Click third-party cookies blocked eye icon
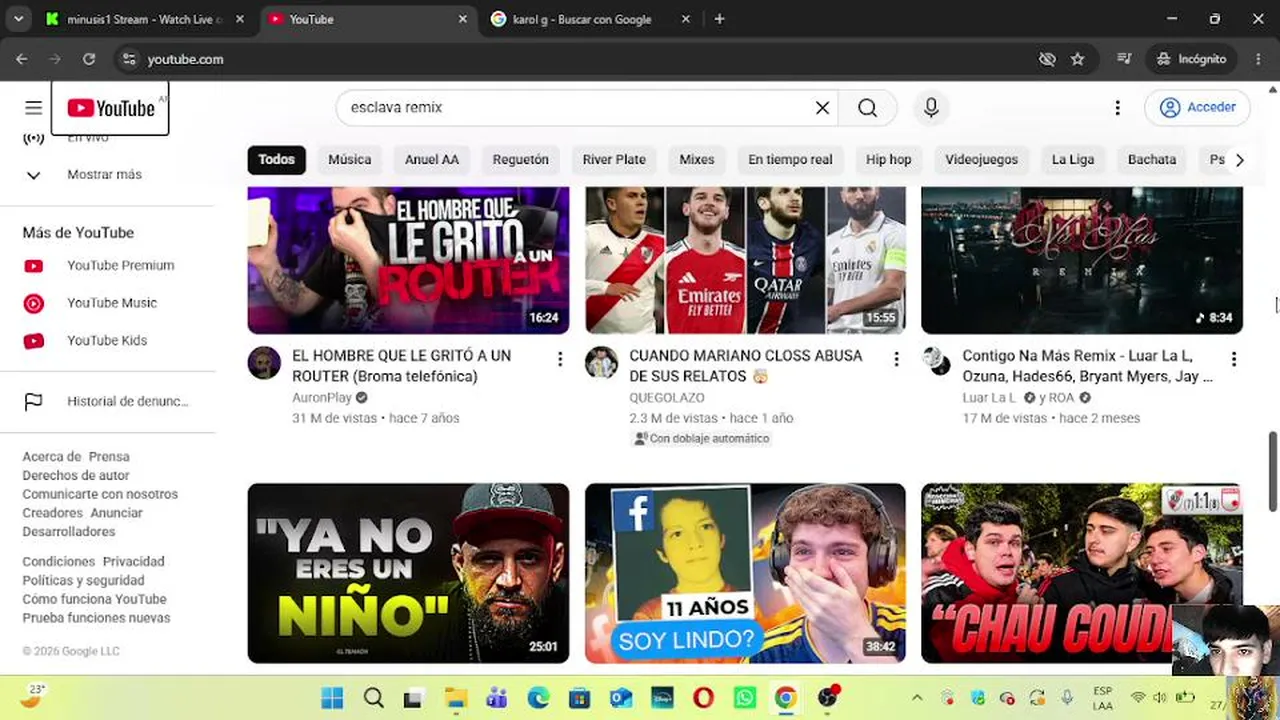This screenshot has width=1280, height=720. tap(1047, 59)
